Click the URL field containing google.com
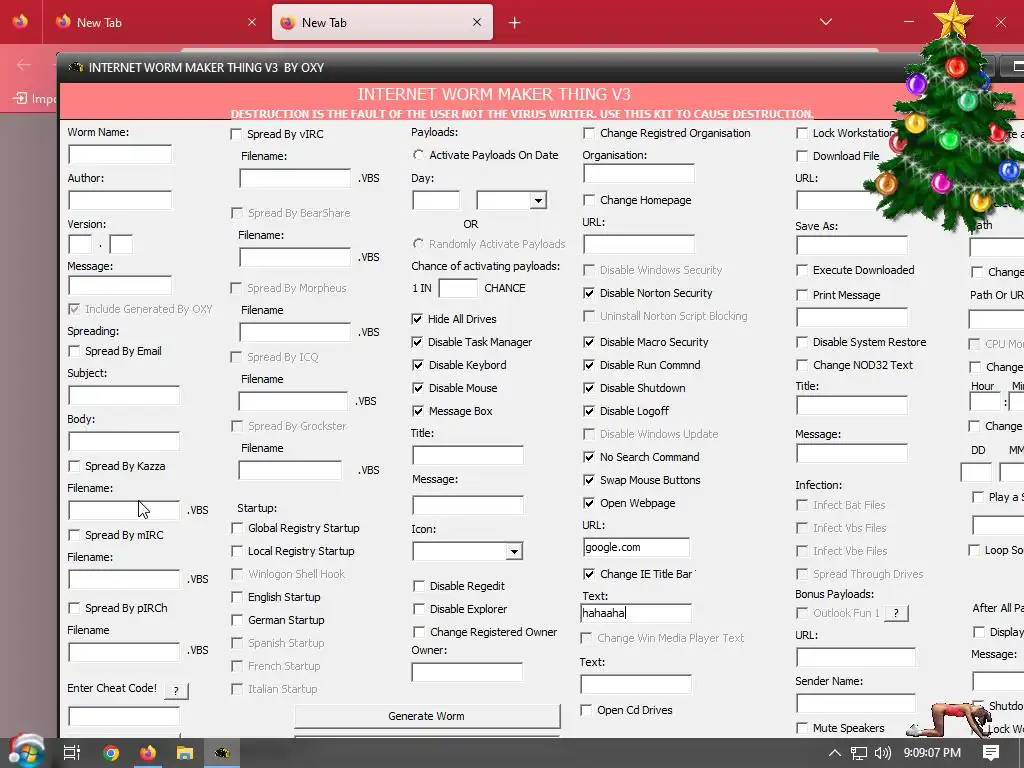 point(636,547)
